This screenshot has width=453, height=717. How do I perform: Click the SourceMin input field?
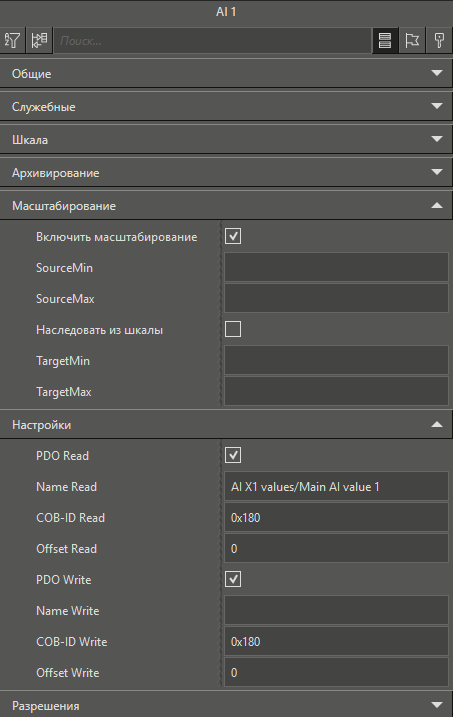pyautogui.click(x=336, y=268)
